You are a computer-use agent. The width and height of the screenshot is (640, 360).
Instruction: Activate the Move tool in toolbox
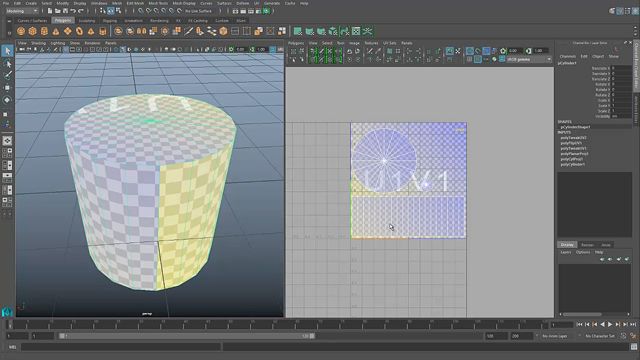tap(7, 87)
